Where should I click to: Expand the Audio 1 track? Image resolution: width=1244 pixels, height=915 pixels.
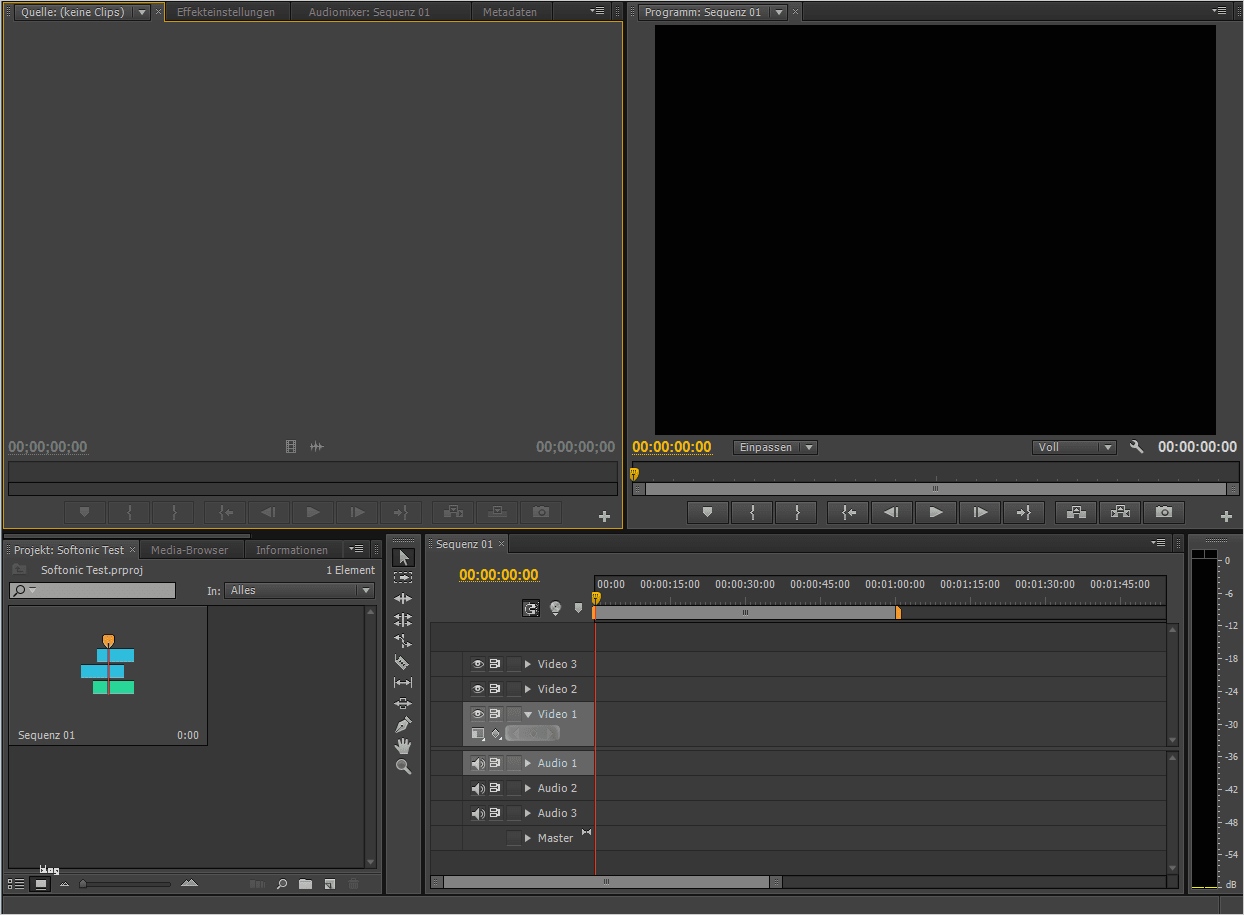(x=528, y=763)
